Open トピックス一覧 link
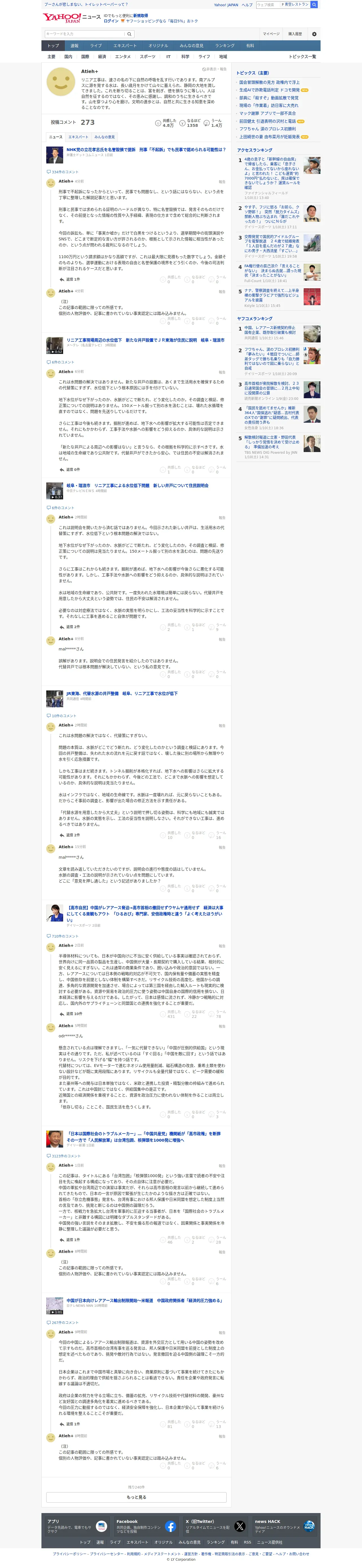 click(302, 57)
